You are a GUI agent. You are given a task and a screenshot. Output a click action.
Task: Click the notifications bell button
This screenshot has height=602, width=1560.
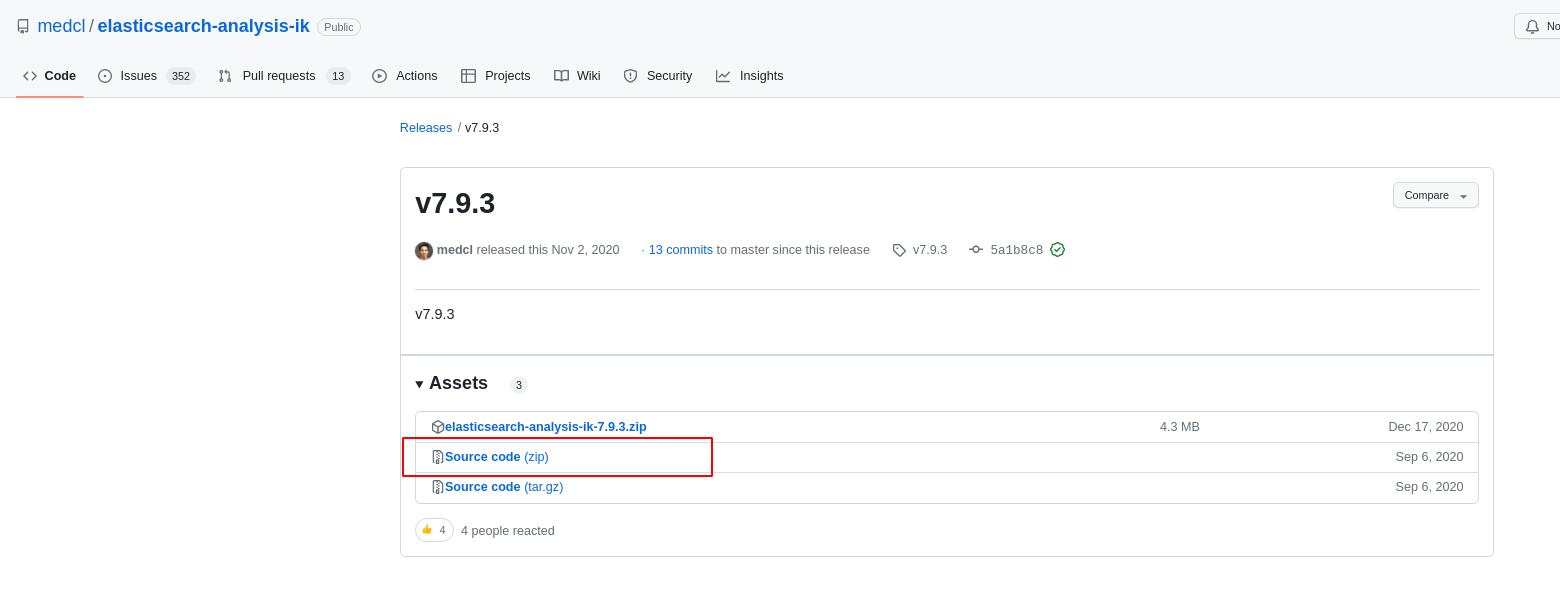tap(1537, 26)
